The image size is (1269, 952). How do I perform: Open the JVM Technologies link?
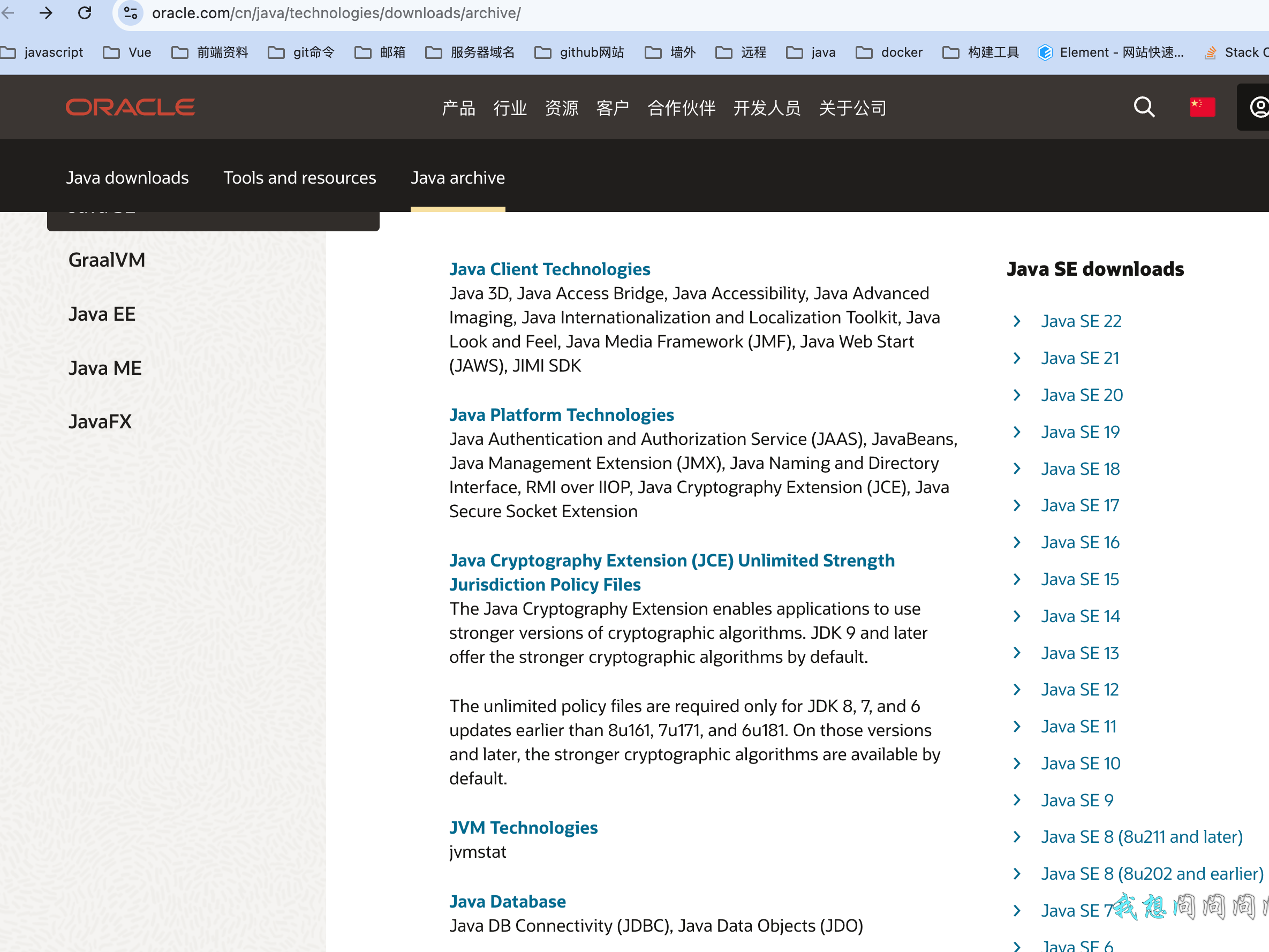click(523, 827)
